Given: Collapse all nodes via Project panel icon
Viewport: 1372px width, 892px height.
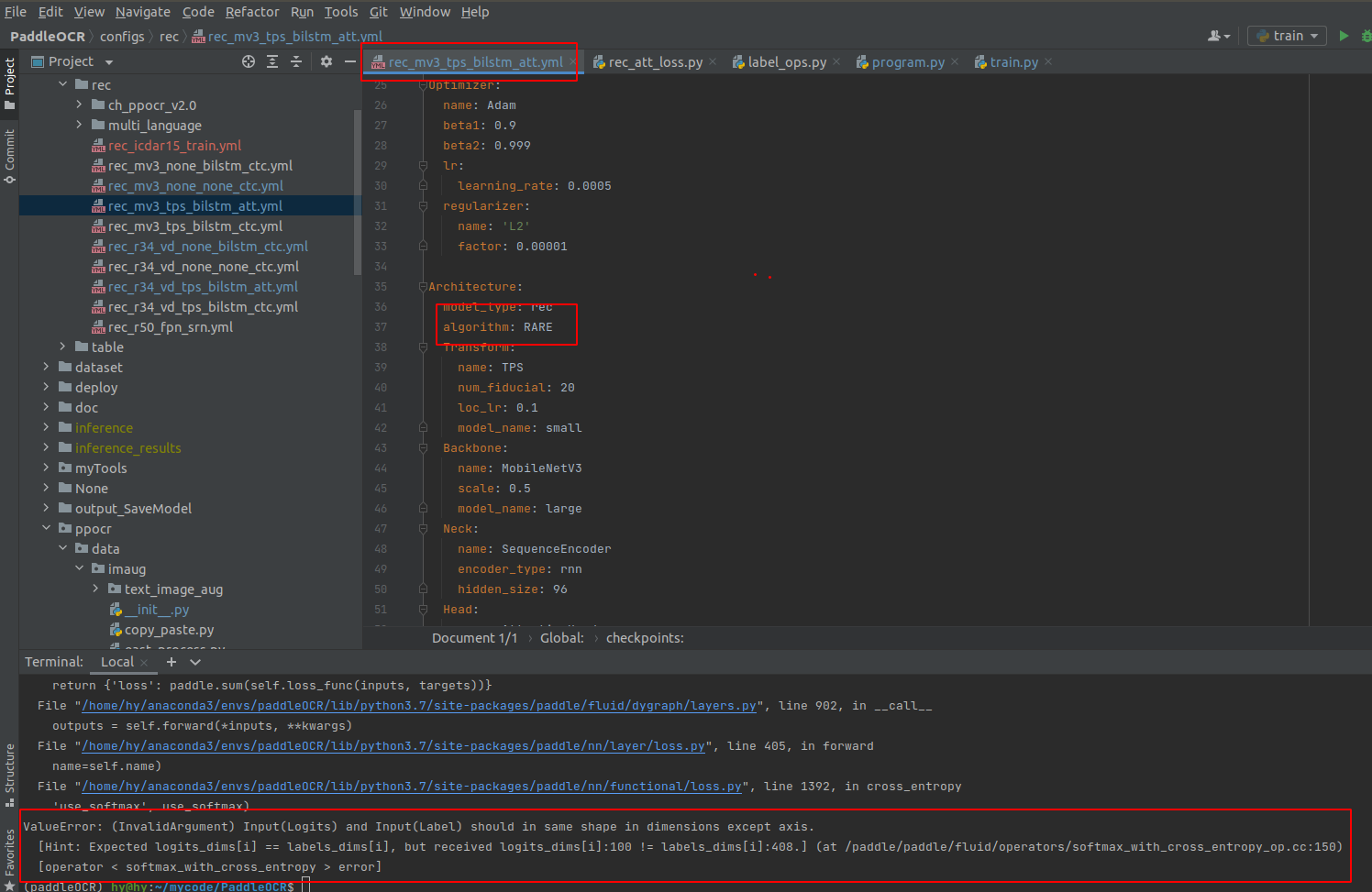Looking at the screenshot, I should pyautogui.click(x=295, y=61).
